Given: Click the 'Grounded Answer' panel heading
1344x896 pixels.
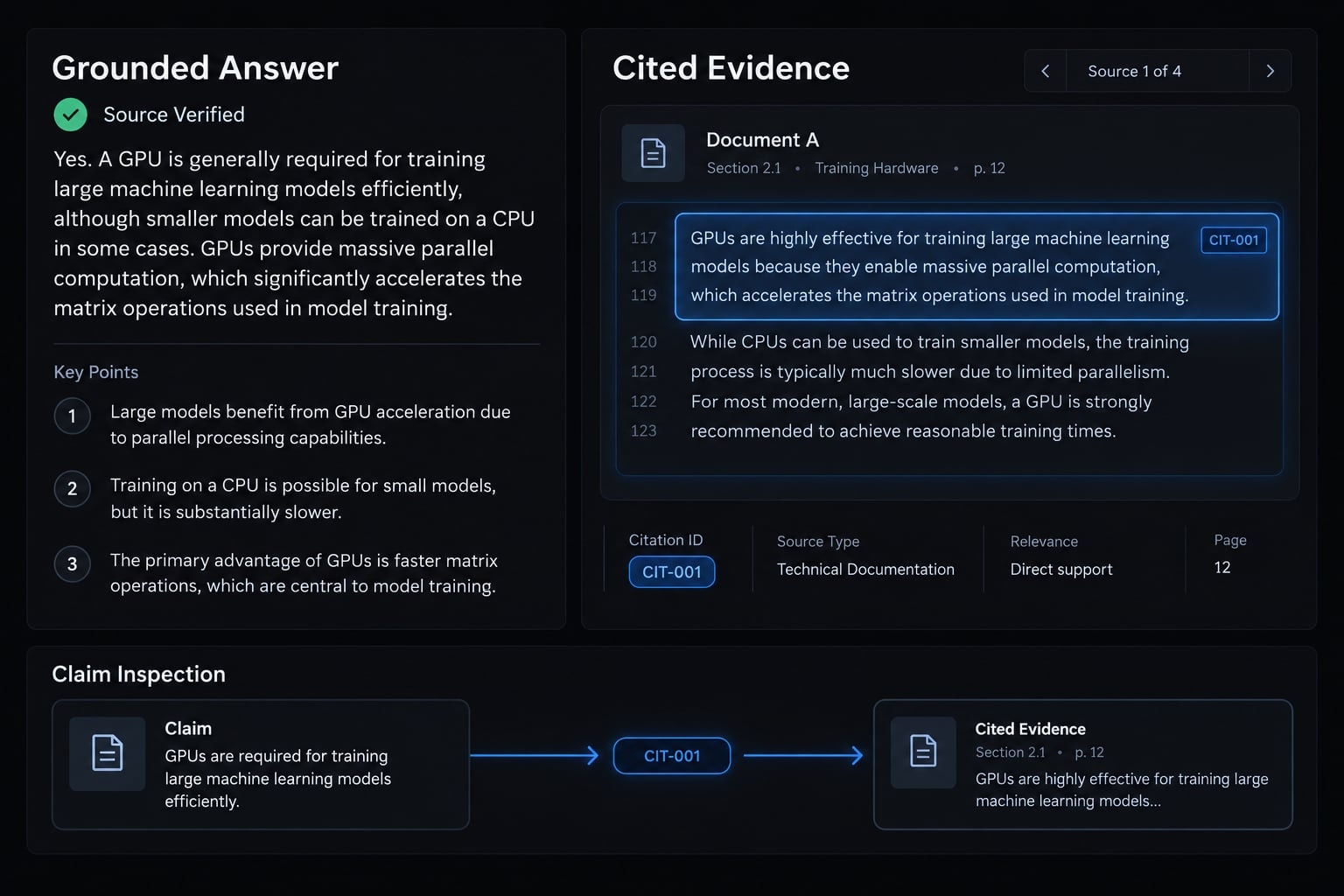Looking at the screenshot, I should 195,68.
